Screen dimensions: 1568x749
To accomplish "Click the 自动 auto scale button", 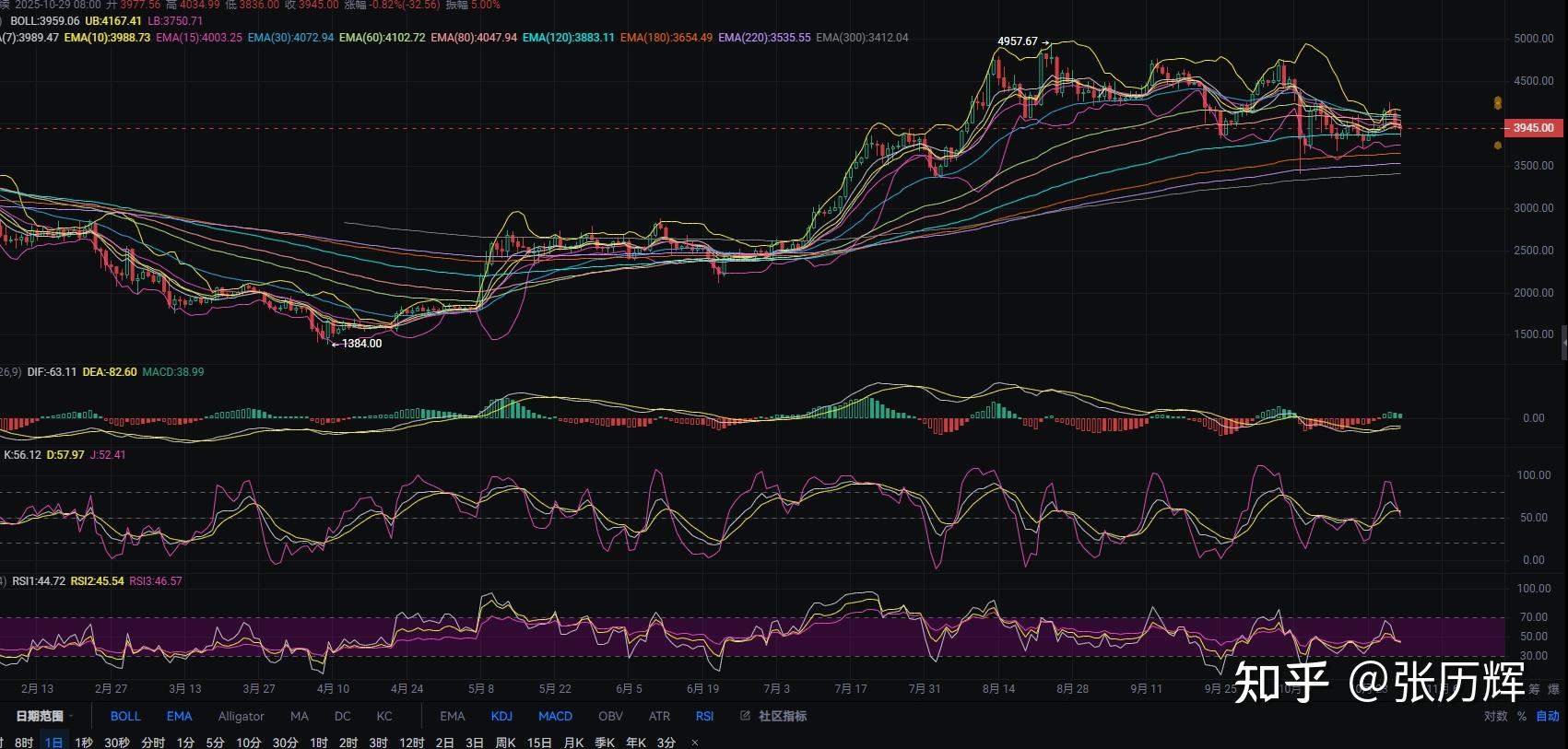I will pyautogui.click(x=1547, y=716).
